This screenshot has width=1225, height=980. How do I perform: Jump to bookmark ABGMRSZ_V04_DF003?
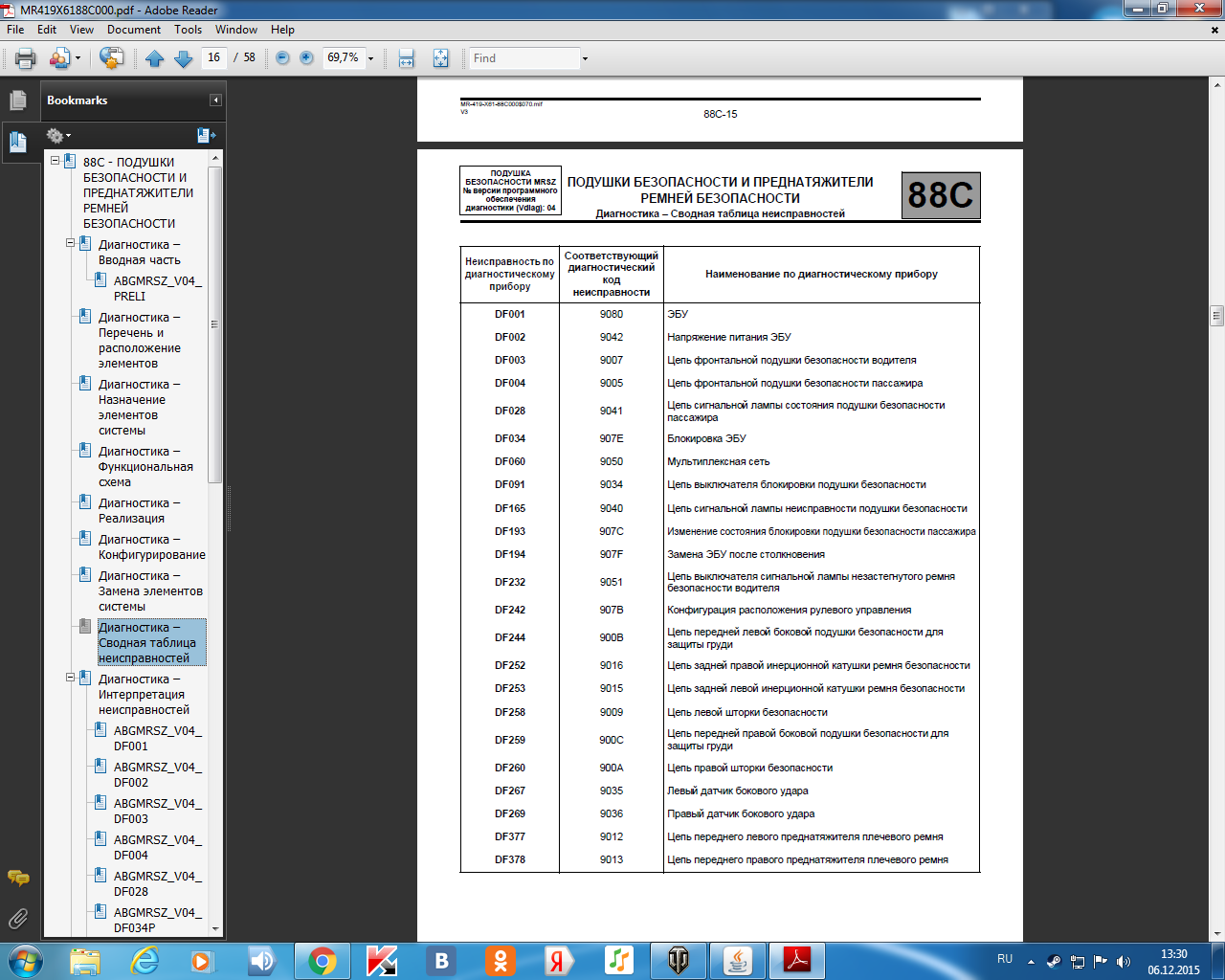click(x=158, y=812)
